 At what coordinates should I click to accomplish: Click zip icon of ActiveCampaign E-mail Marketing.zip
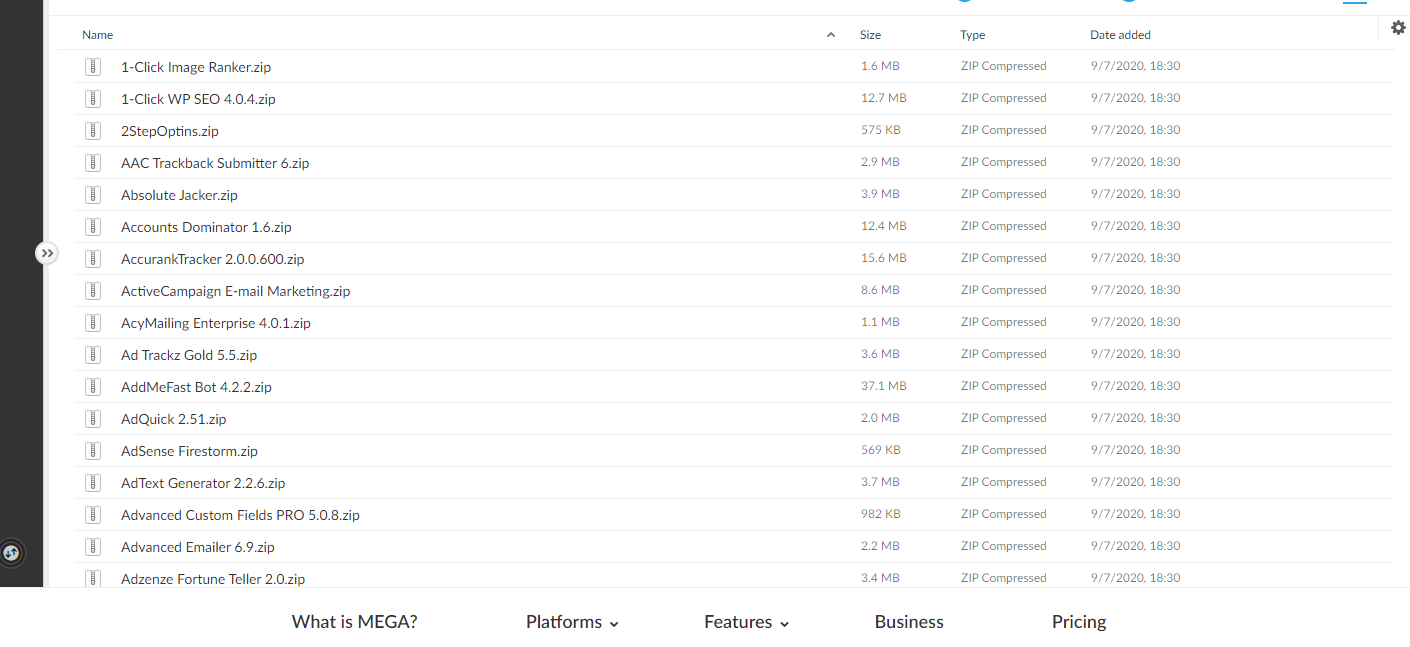point(93,291)
